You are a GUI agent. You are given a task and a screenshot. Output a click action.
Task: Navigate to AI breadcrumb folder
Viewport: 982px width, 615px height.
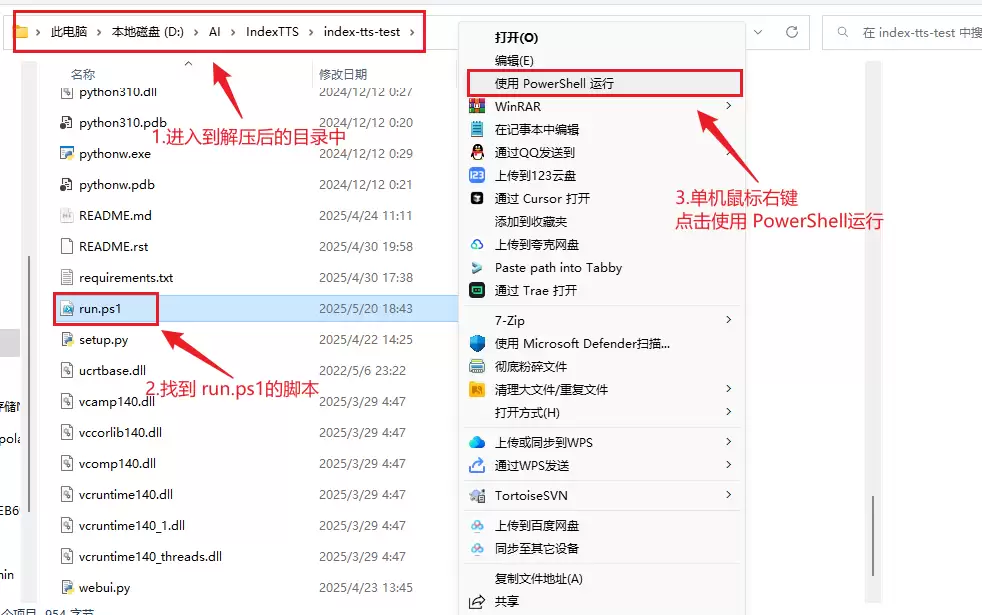point(215,32)
